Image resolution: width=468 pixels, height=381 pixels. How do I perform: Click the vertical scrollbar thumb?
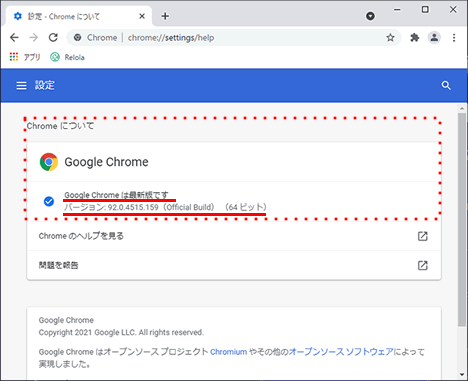(x=462, y=219)
